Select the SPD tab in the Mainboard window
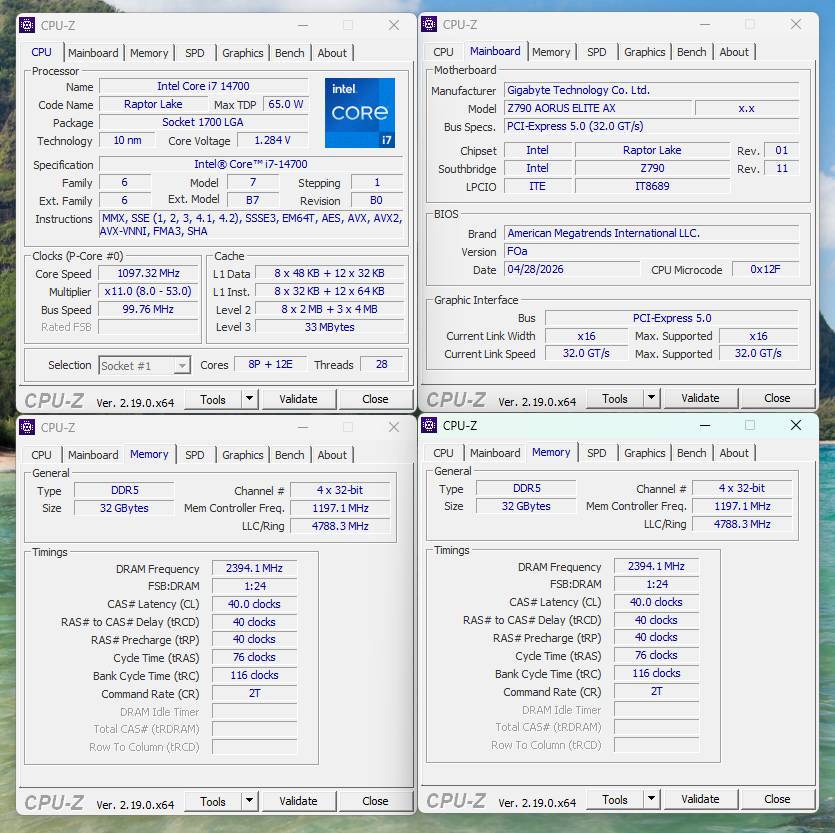The height and width of the screenshot is (833, 835). (x=597, y=52)
